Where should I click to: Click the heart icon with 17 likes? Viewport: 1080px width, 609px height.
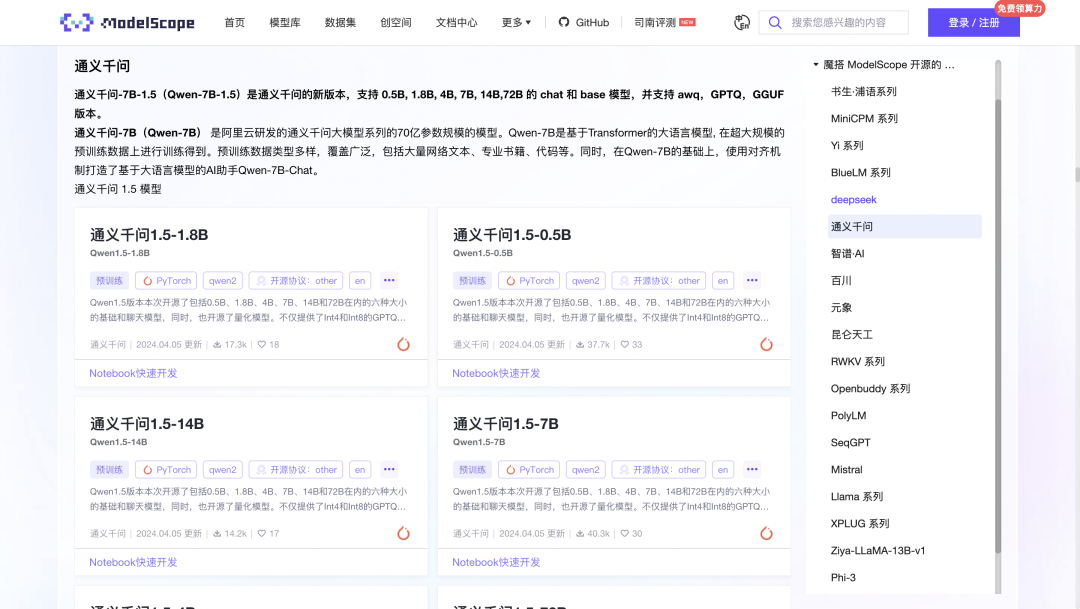[262, 533]
